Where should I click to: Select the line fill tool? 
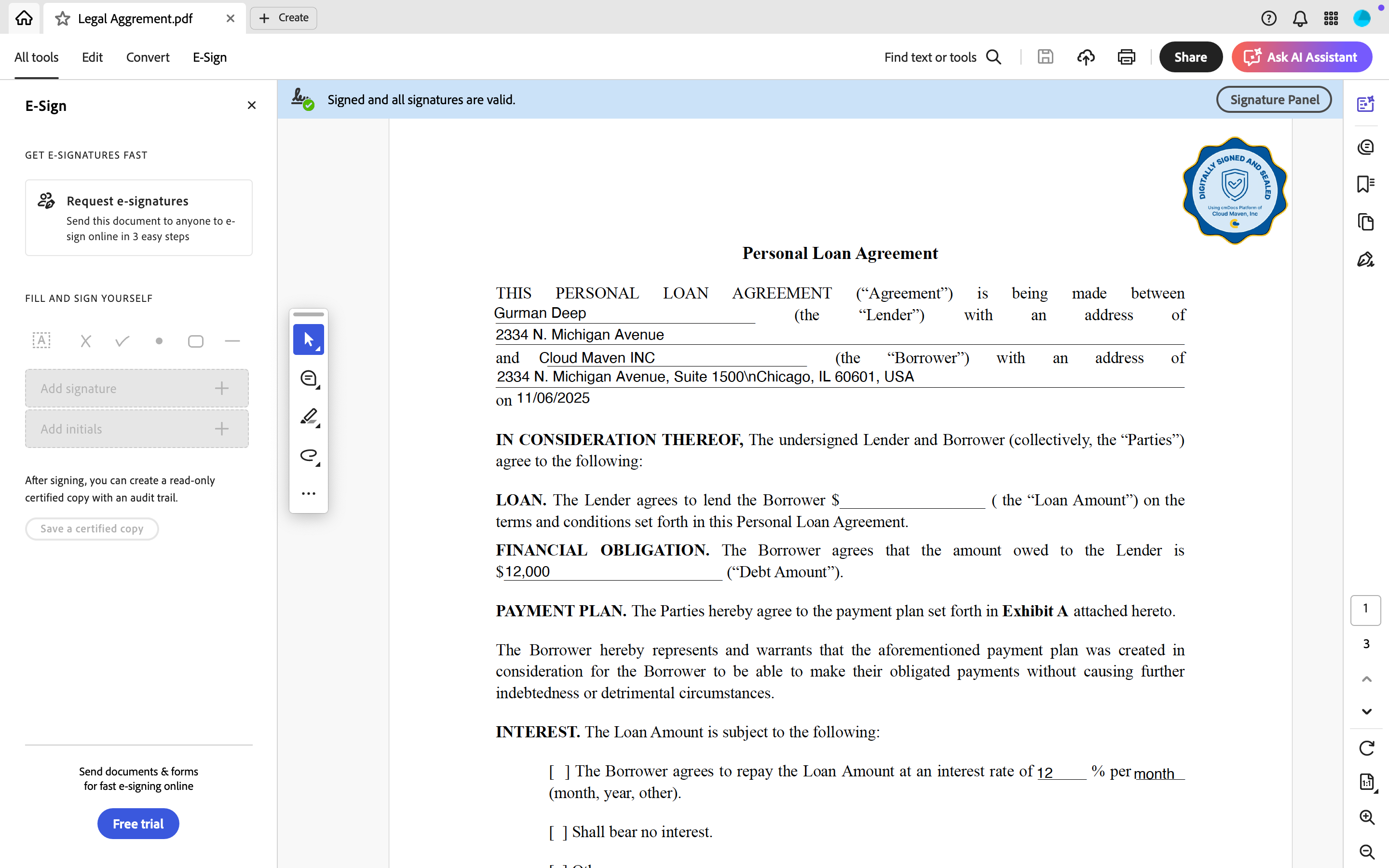(x=232, y=341)
